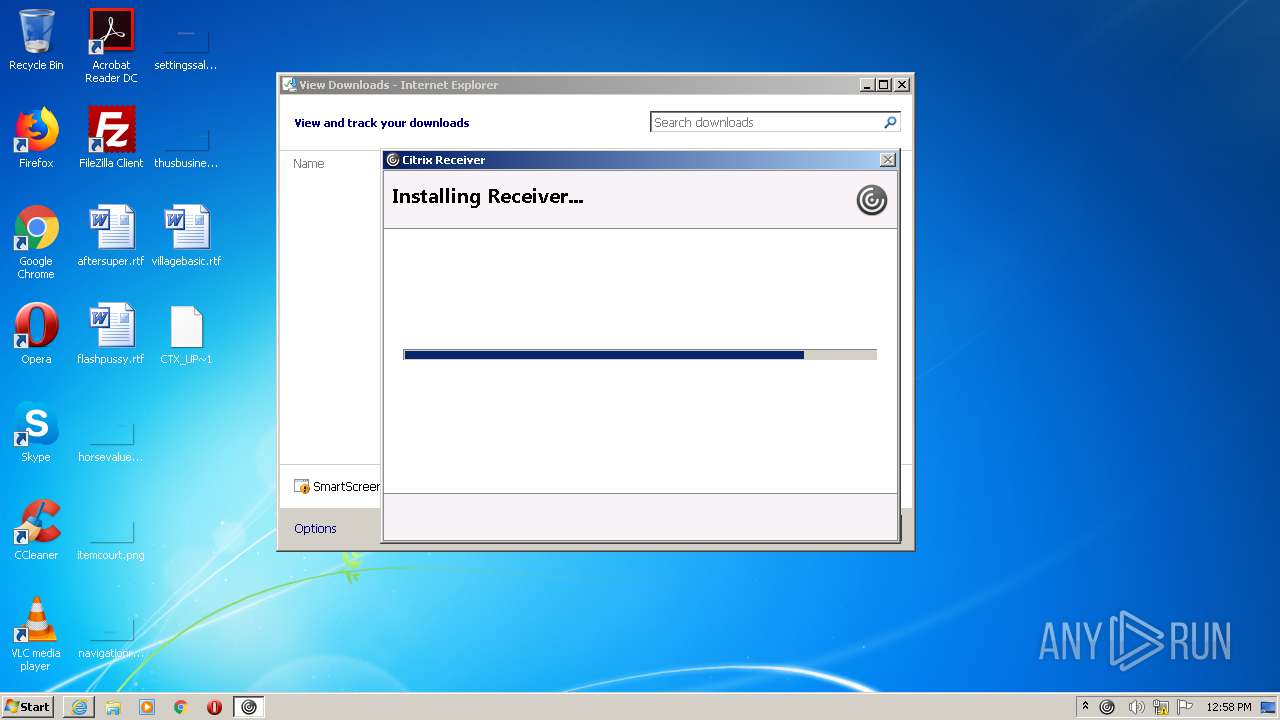
Task: Open Windows Media Player from the taskbar
Action: (x=147, y=707)
